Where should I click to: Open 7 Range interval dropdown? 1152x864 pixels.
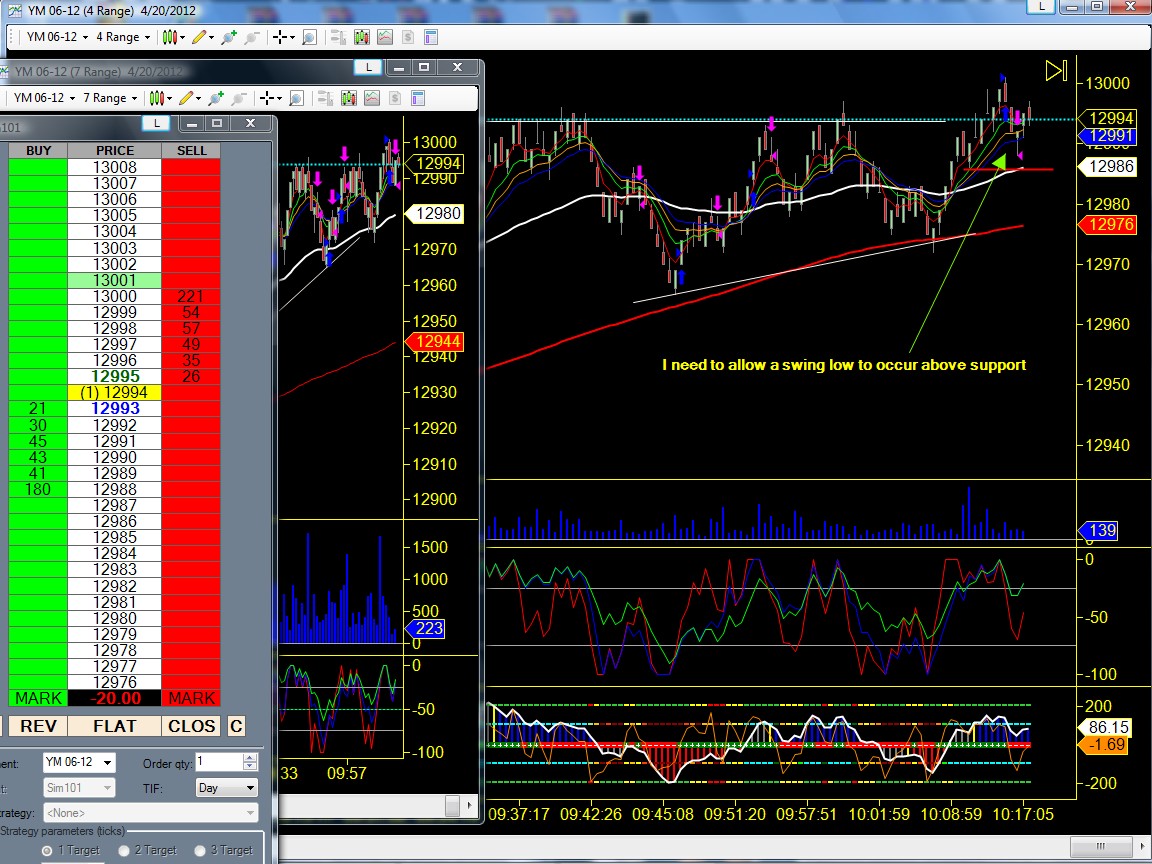[109, 98]
